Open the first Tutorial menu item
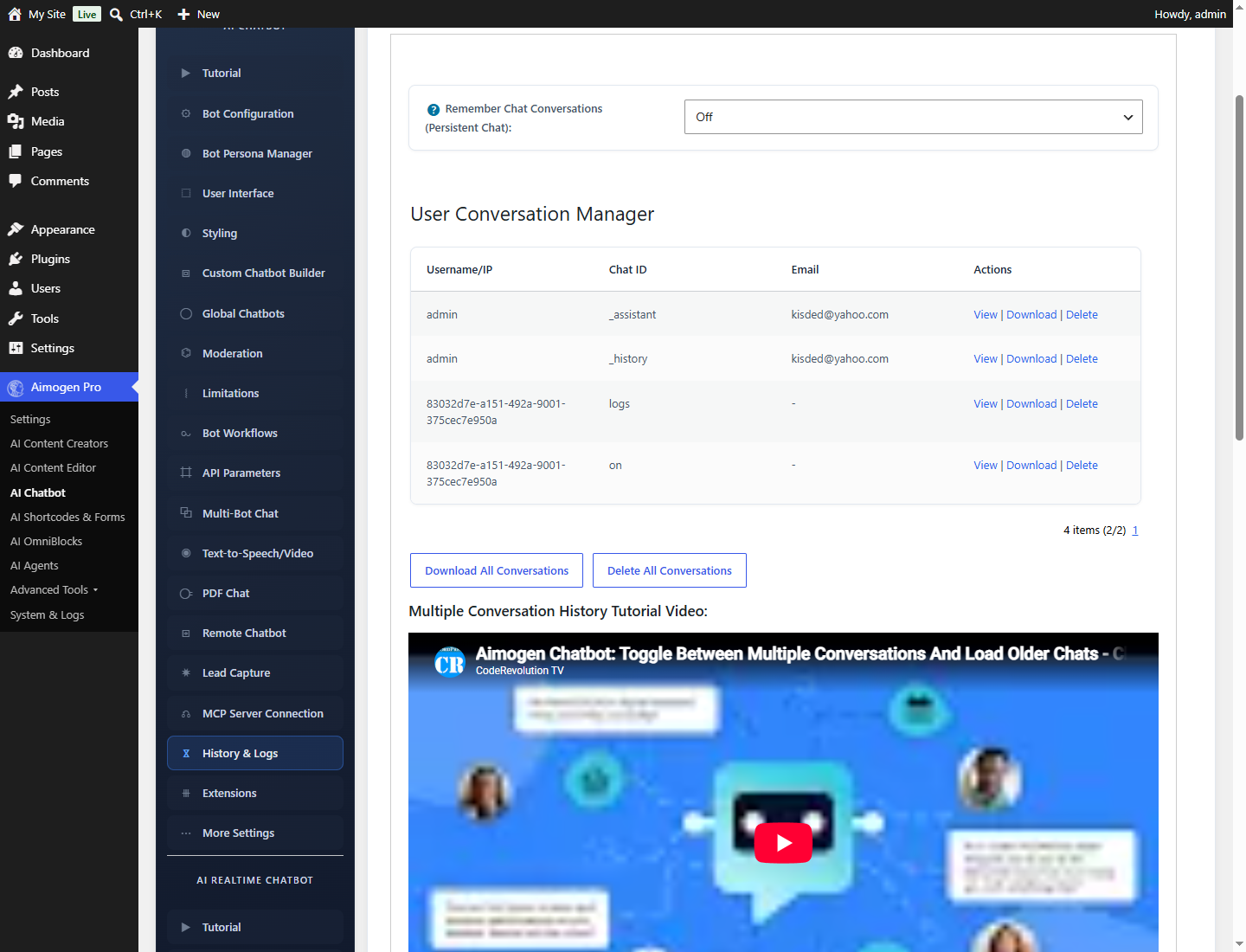 (255, 74)
